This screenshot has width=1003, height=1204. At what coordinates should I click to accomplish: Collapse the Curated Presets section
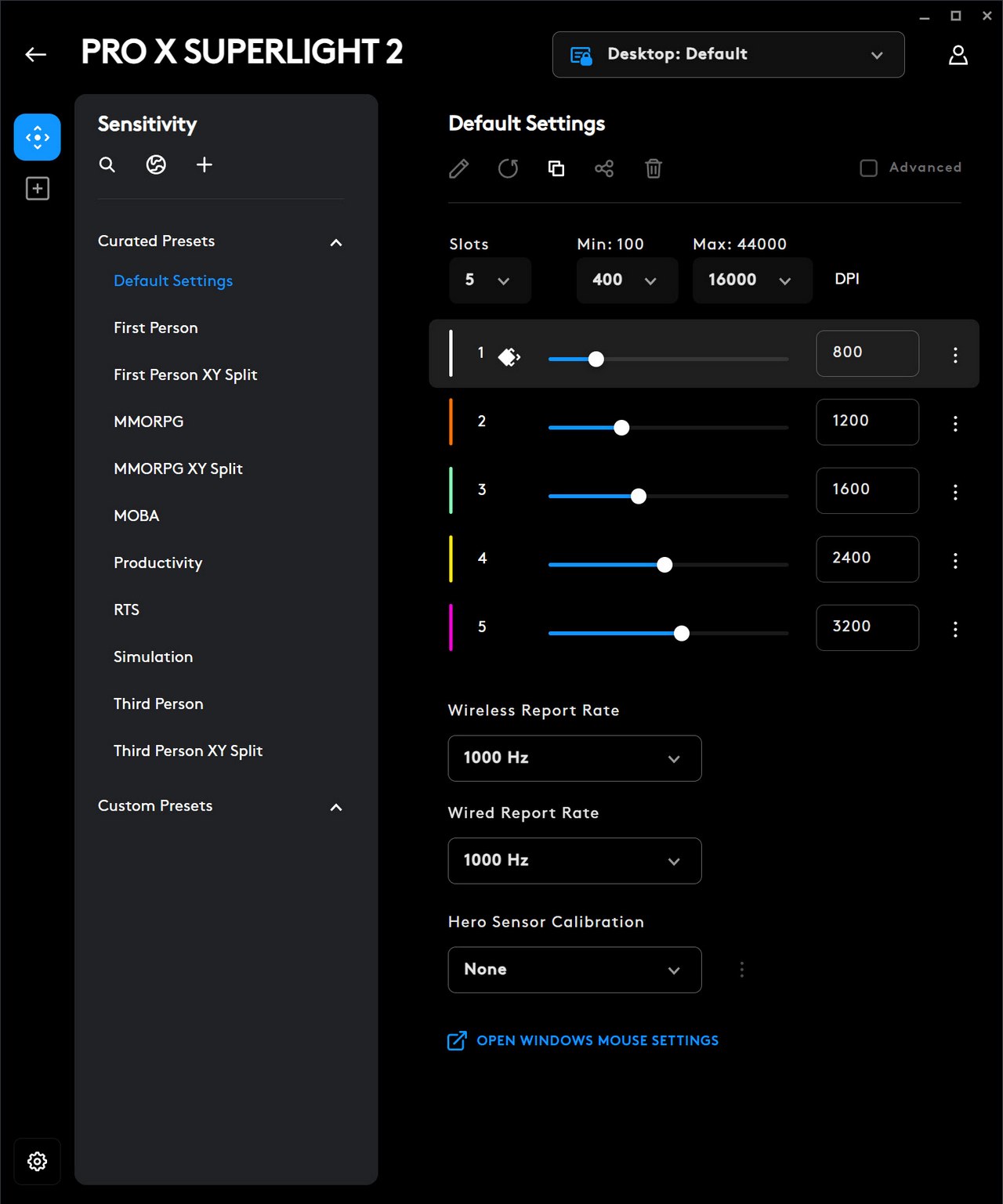coord(336,242)
